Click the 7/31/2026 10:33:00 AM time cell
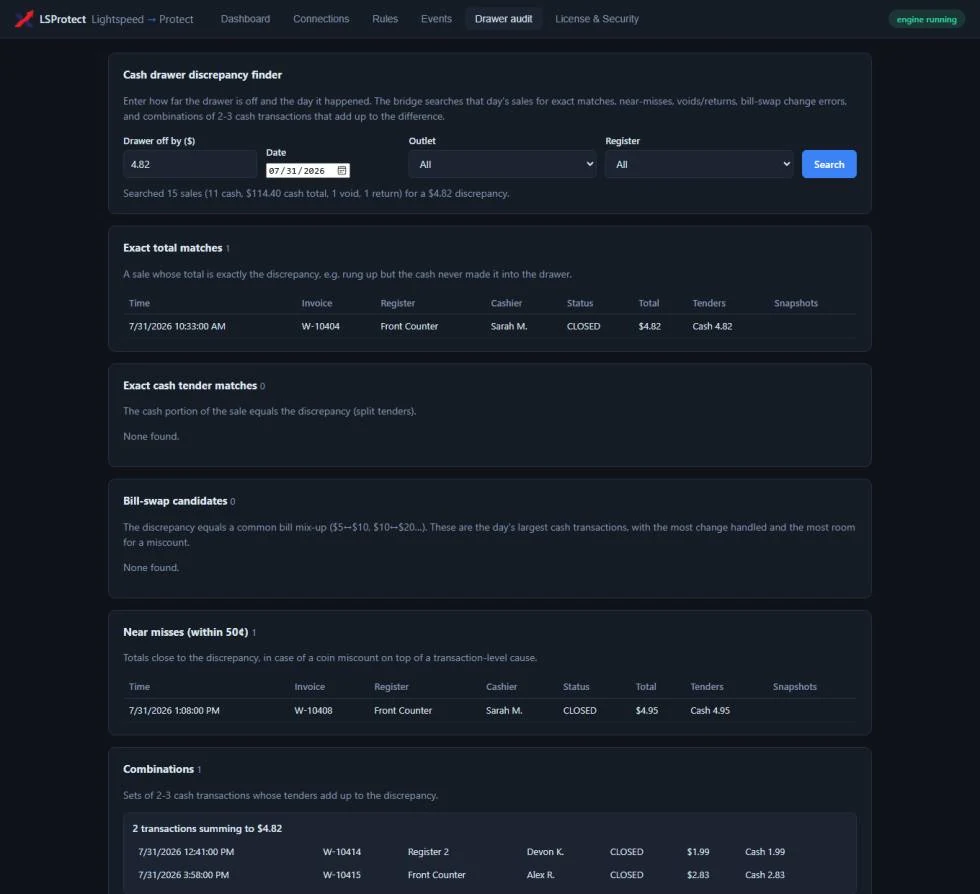This screenshot has width=980, height=894. tap(177, 326)
